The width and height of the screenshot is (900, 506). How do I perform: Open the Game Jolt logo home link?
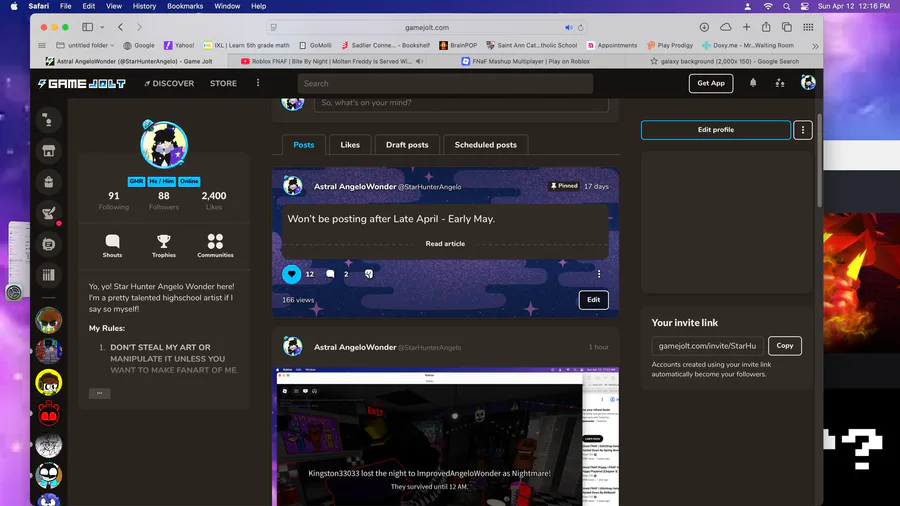82,84
